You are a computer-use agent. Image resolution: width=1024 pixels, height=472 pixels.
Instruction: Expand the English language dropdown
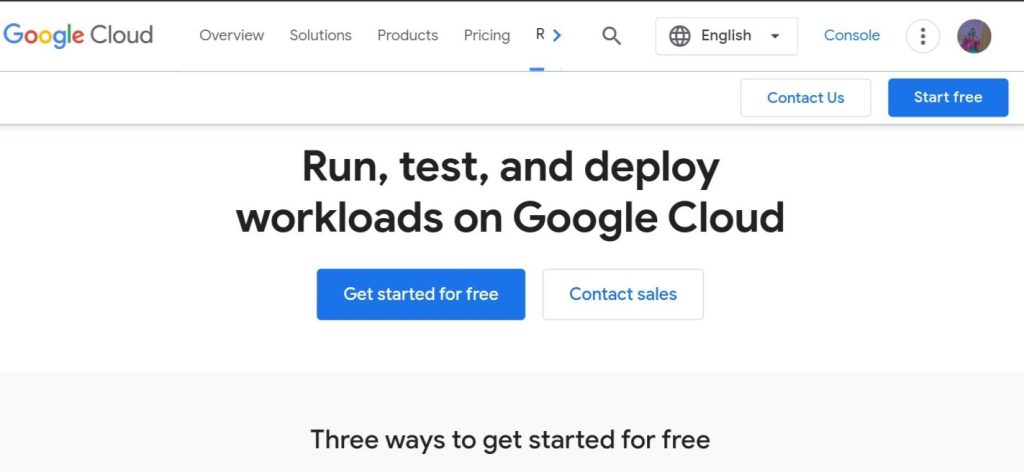[x=726, y=36]
